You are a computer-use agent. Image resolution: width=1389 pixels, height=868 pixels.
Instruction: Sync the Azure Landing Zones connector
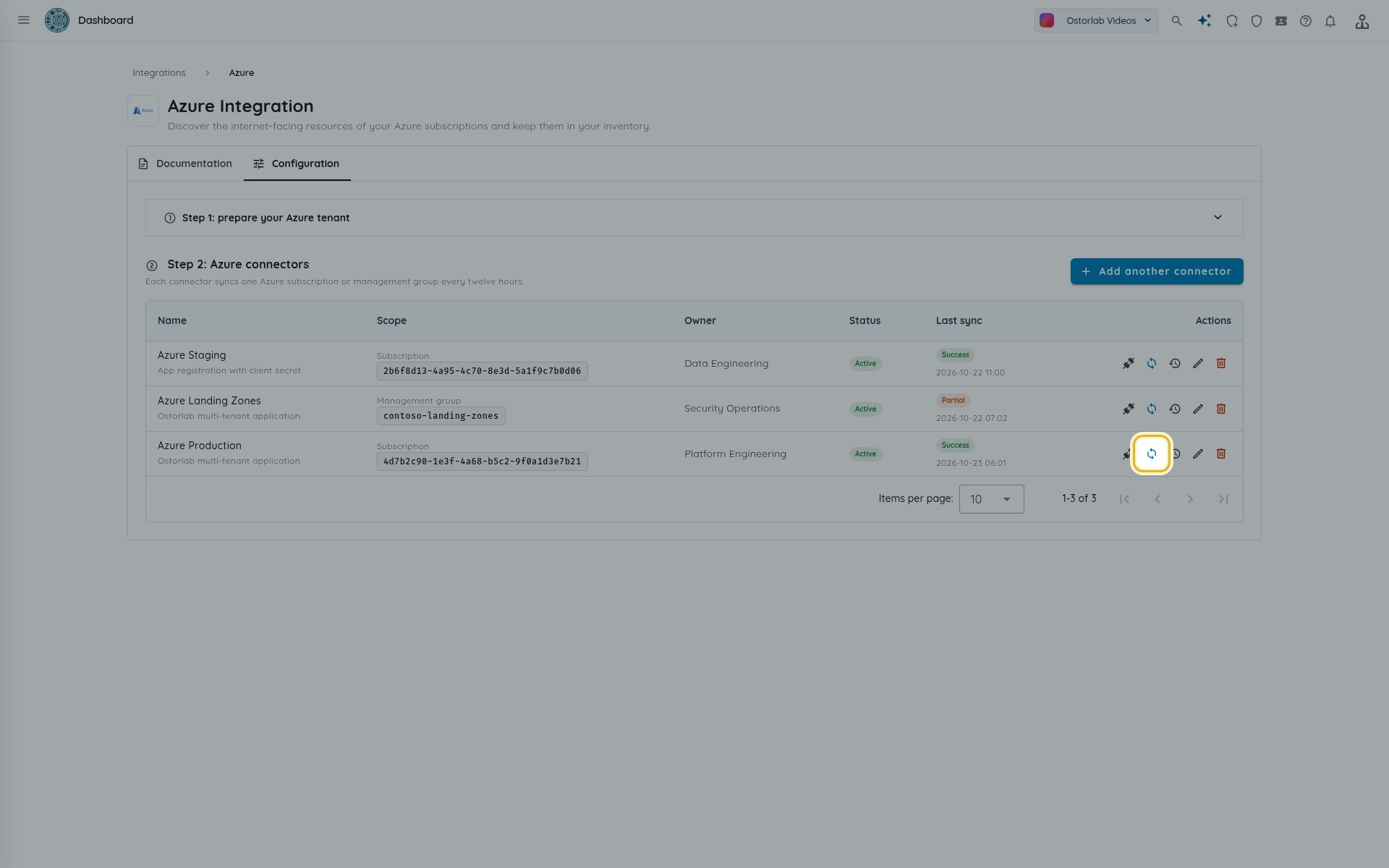(1152, 409)
